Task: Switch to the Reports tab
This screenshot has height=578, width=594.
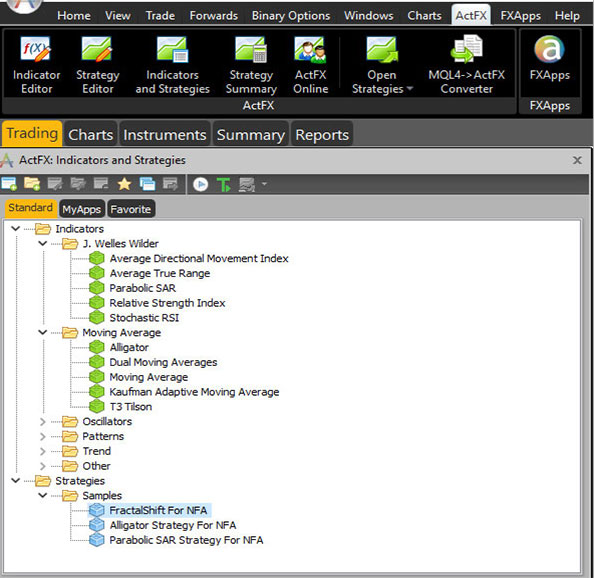Action: [x=322, y=134]
